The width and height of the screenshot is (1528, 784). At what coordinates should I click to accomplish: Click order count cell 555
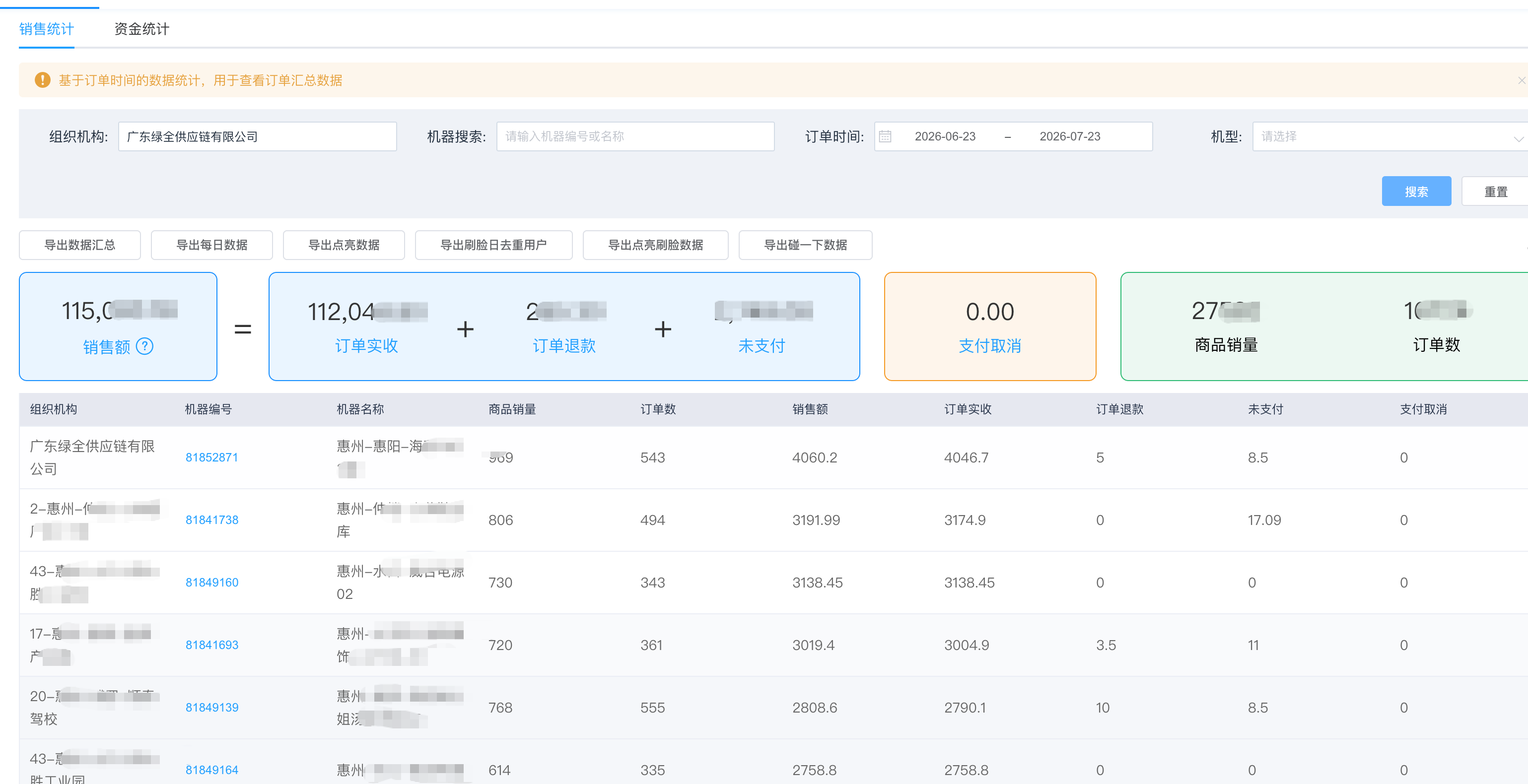tap(652, 708)
